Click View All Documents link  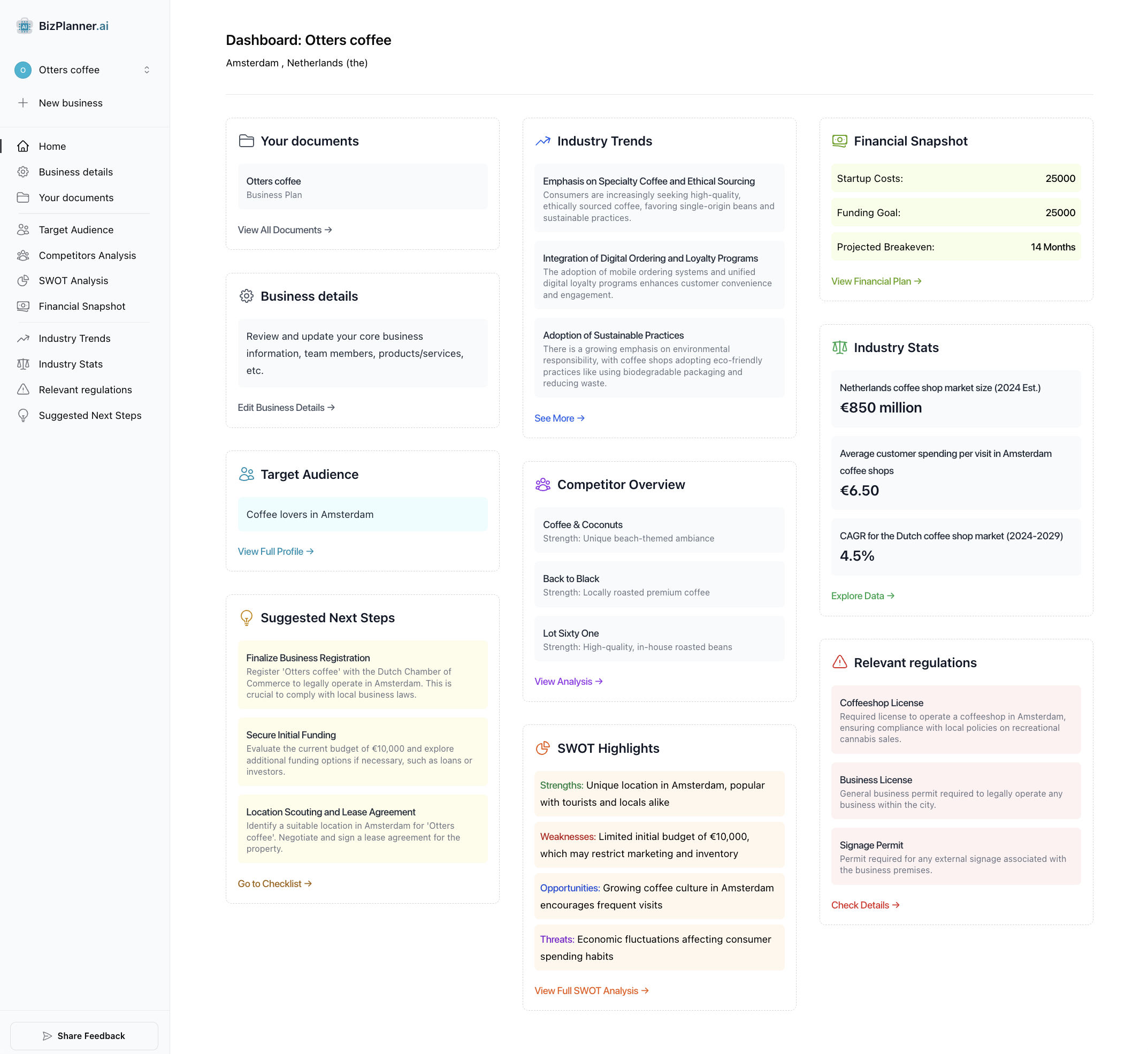pos(284,230)
